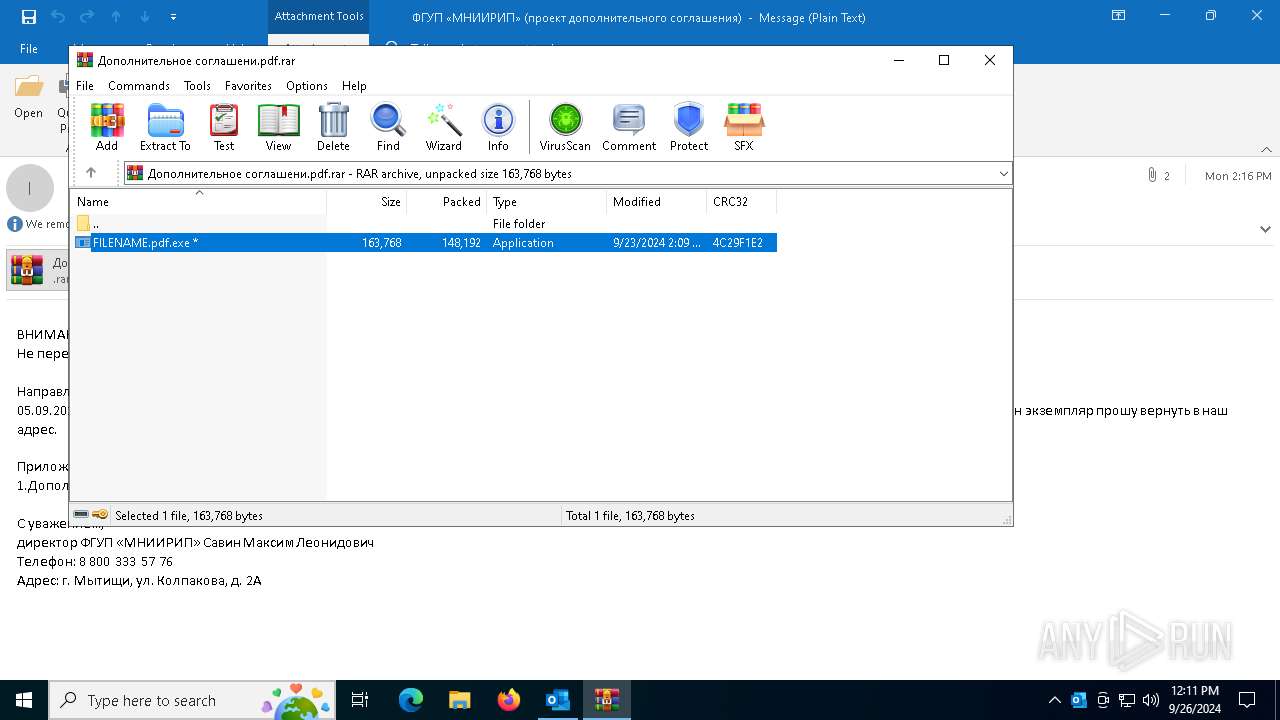Launch the Wizard wand tool

(x=444, y=127)
